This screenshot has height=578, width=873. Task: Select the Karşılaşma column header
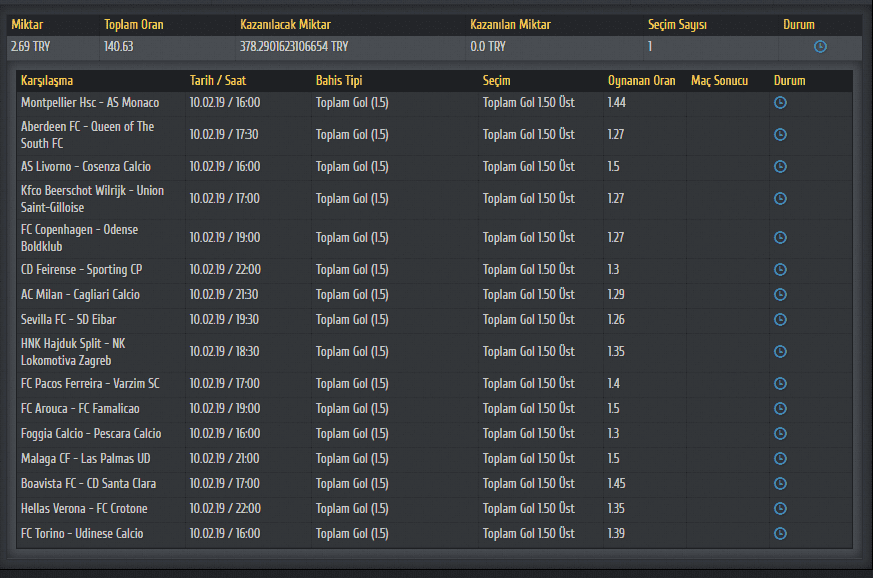click(x=47, y=81)
